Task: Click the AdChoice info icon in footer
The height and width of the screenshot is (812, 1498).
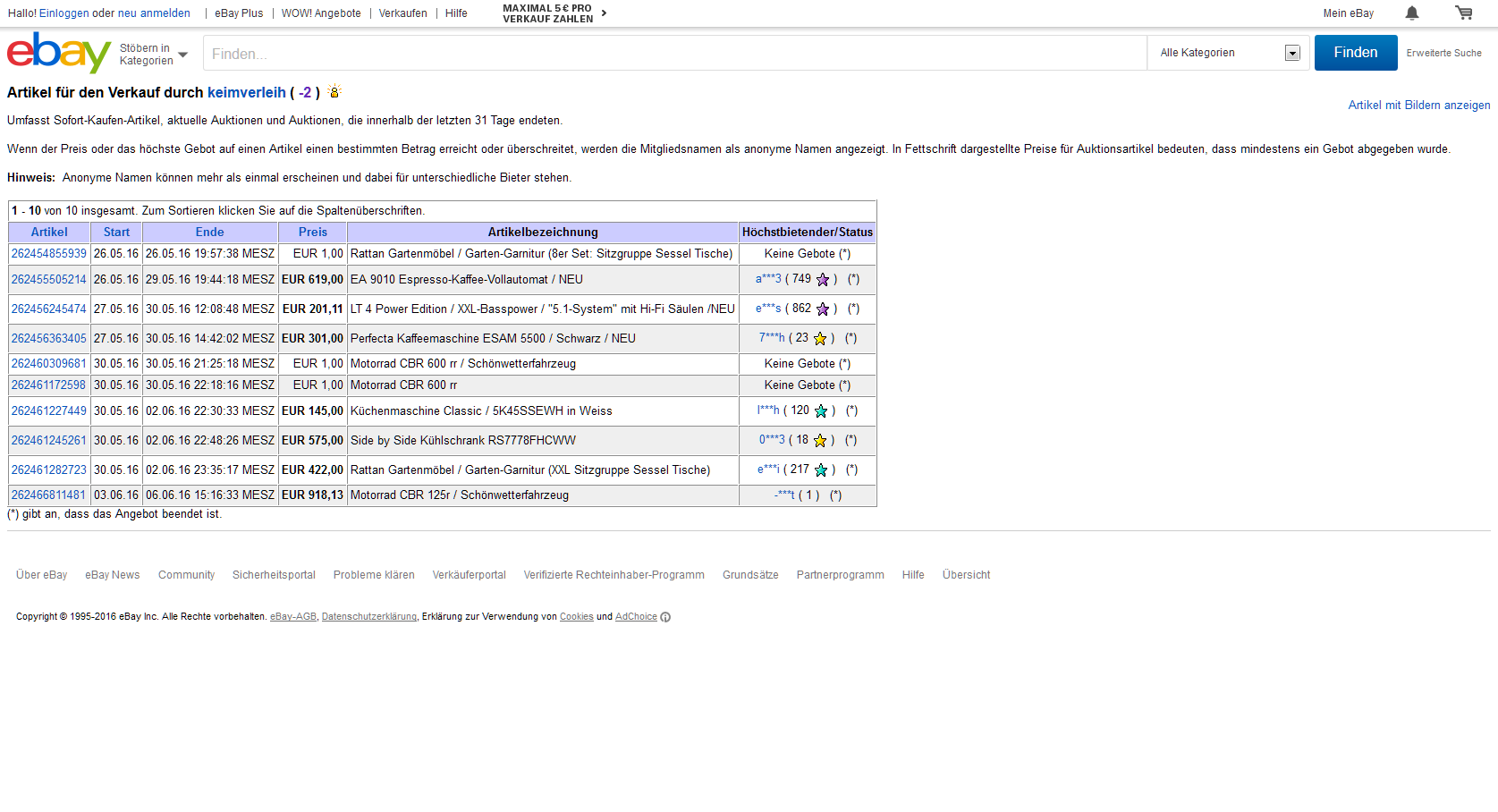Action: (x=665, y=617)
